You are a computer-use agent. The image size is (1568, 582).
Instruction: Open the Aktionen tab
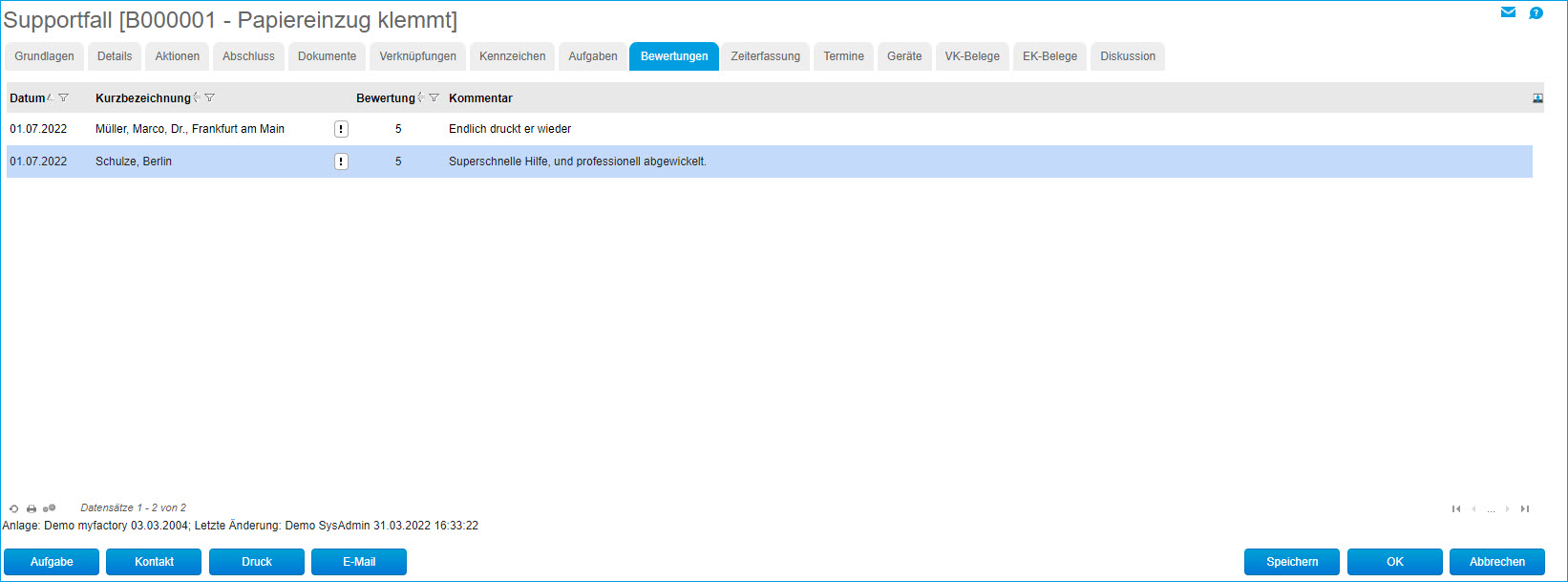(178, 56)
